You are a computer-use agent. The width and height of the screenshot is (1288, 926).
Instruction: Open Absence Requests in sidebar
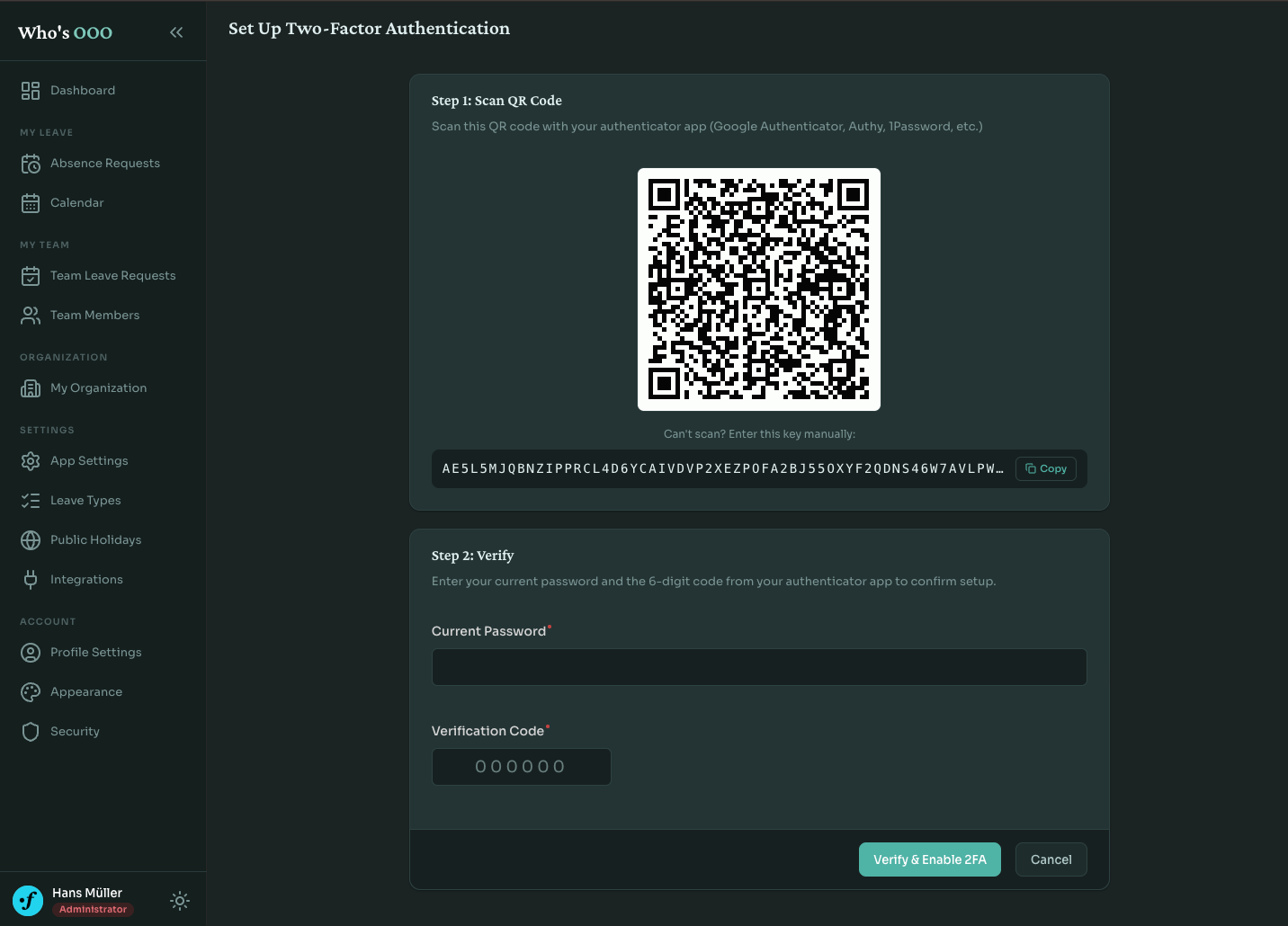[105, 164]
